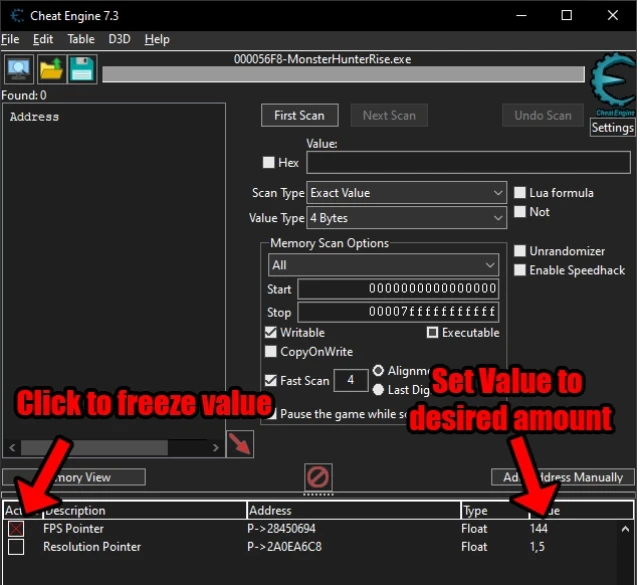Save table with the floppy disk icon
Viewport: 640px width, 585px height.
82,69
